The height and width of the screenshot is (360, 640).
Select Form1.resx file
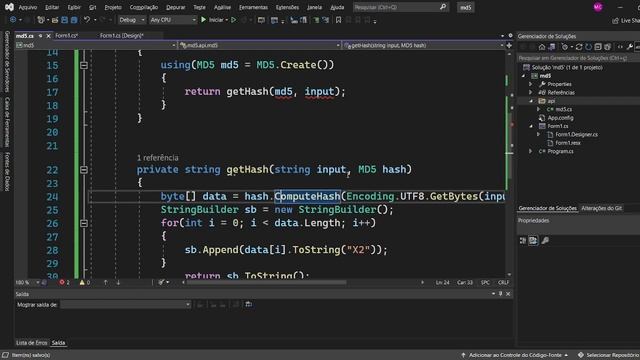pyautogui.click(x=568, y=143)
